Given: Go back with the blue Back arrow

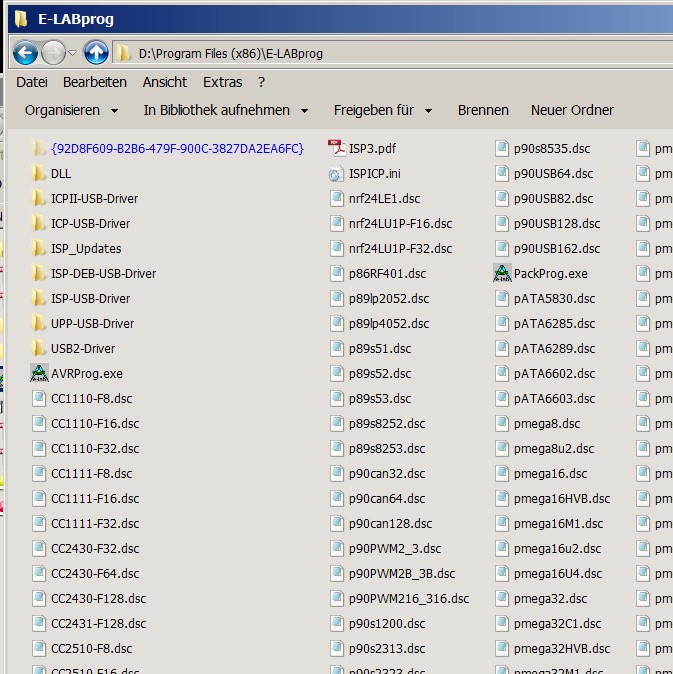Looking at the screenshot, I should point(25,53).
